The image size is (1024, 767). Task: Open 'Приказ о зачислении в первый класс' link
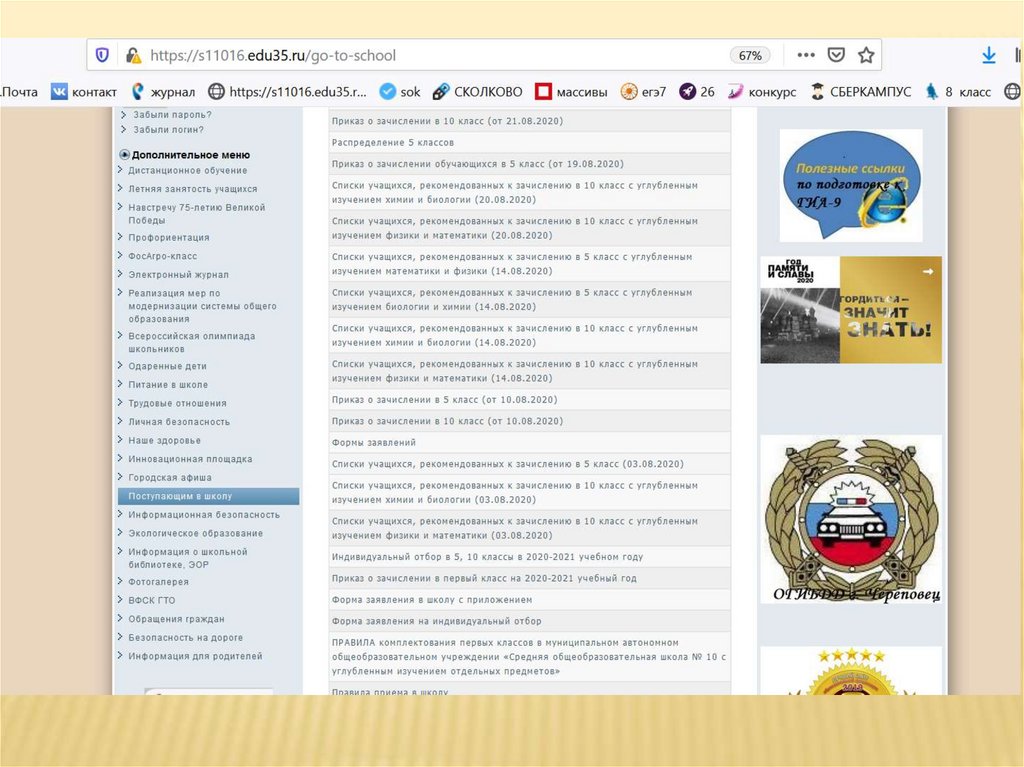484,579
